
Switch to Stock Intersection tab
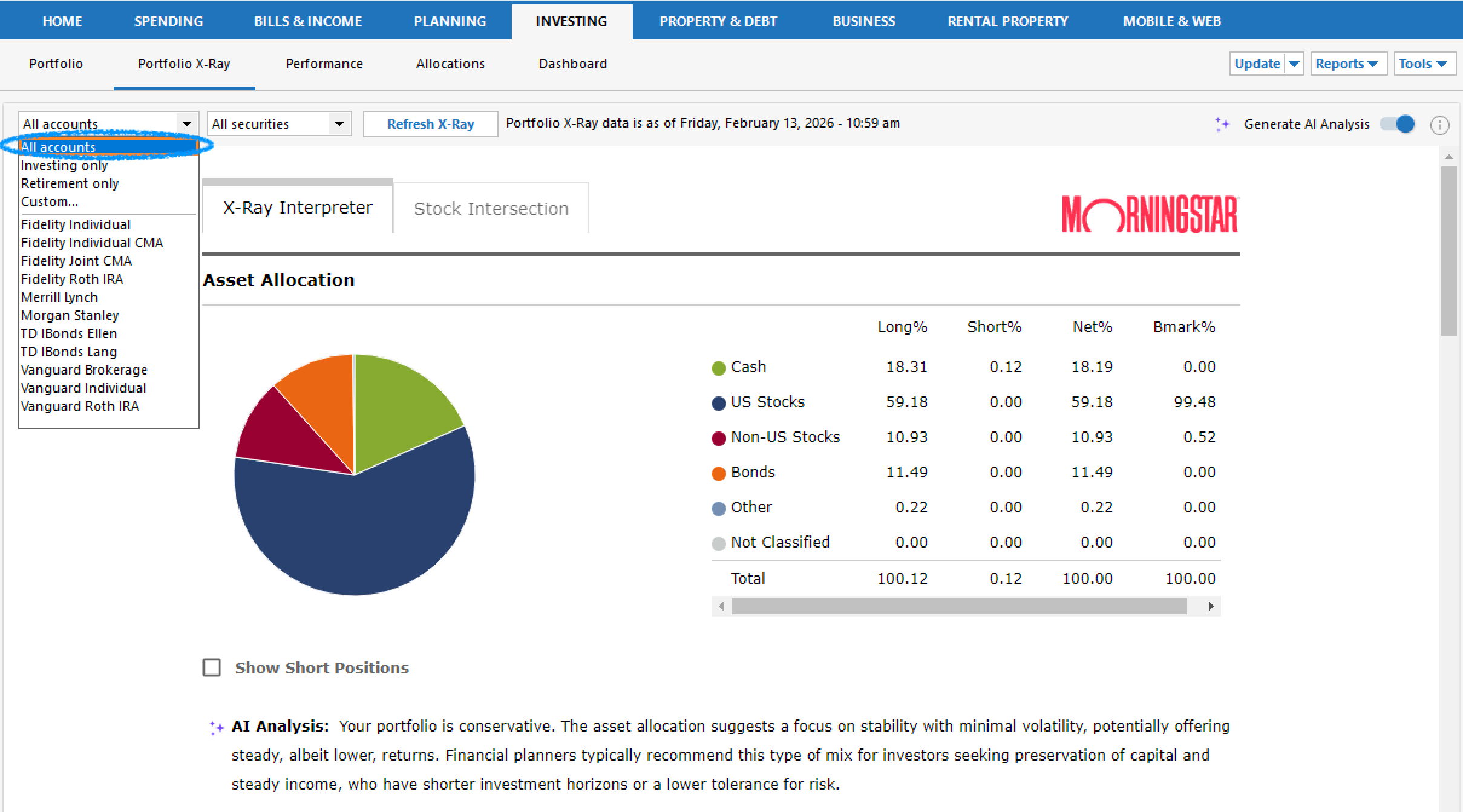click(x=491, y=208)
